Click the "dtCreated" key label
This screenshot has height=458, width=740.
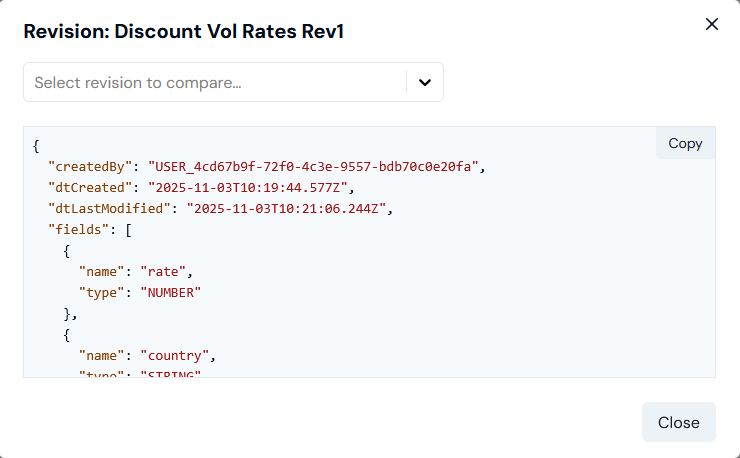click(90, 187)
